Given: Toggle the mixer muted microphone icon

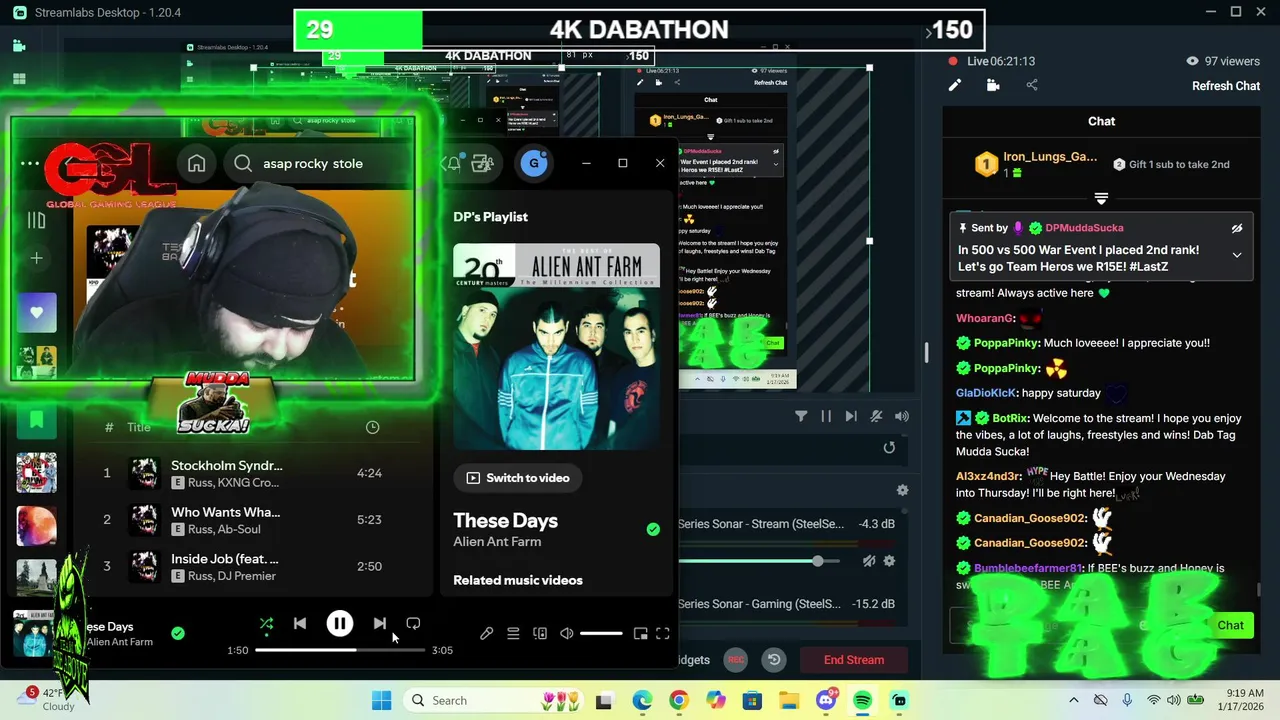Looking at the screenshot, I should (876, 416).
